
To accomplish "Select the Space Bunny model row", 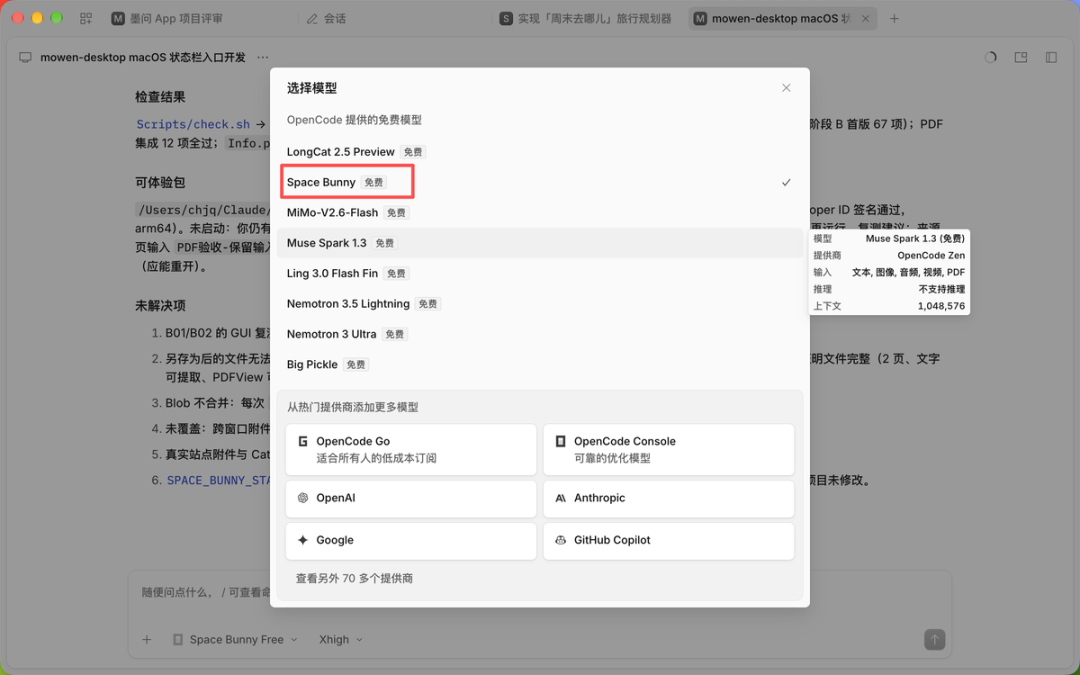I will [539, 183].
